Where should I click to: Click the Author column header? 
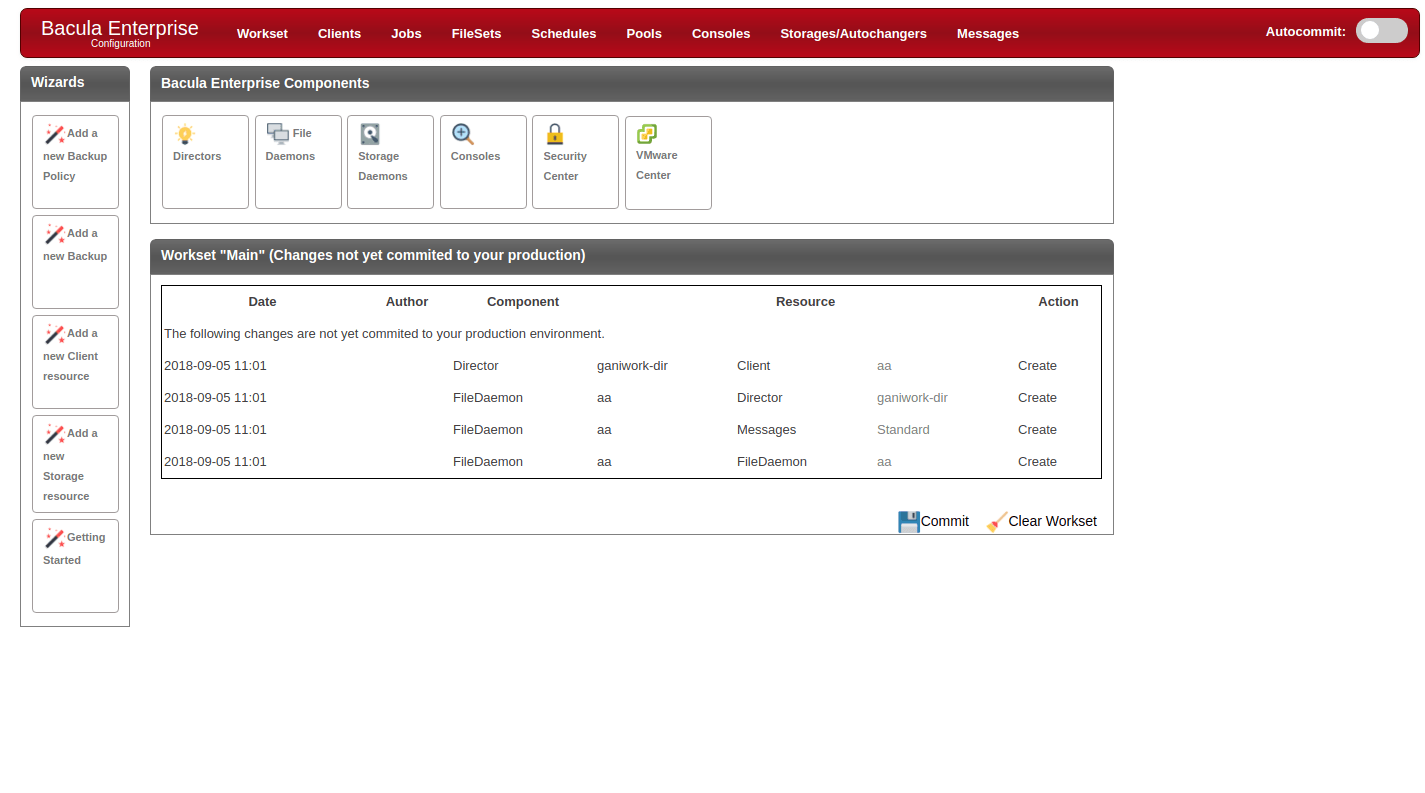coord(407,302)
